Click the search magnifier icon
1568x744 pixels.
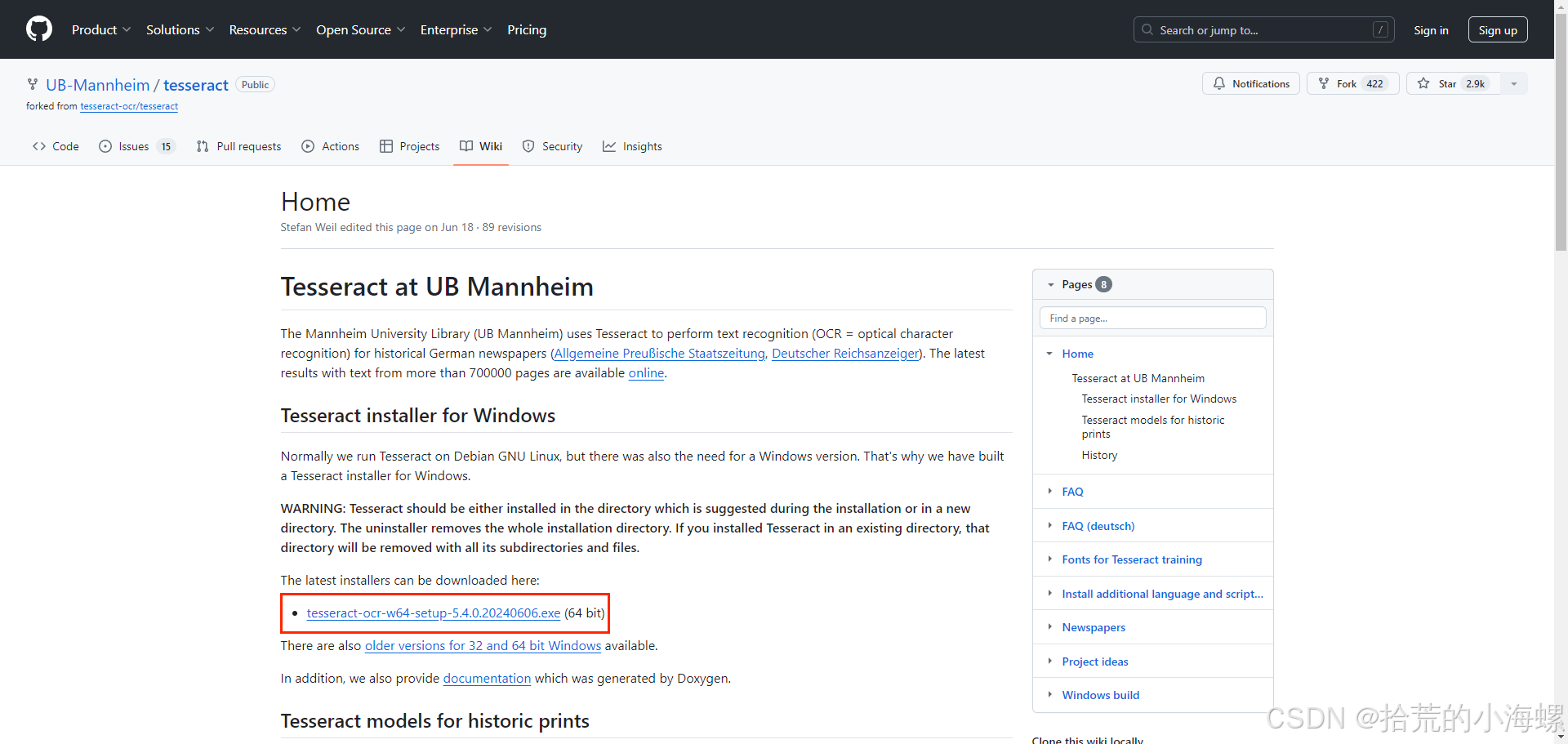pyautogui.click(x=1147, y=30)
